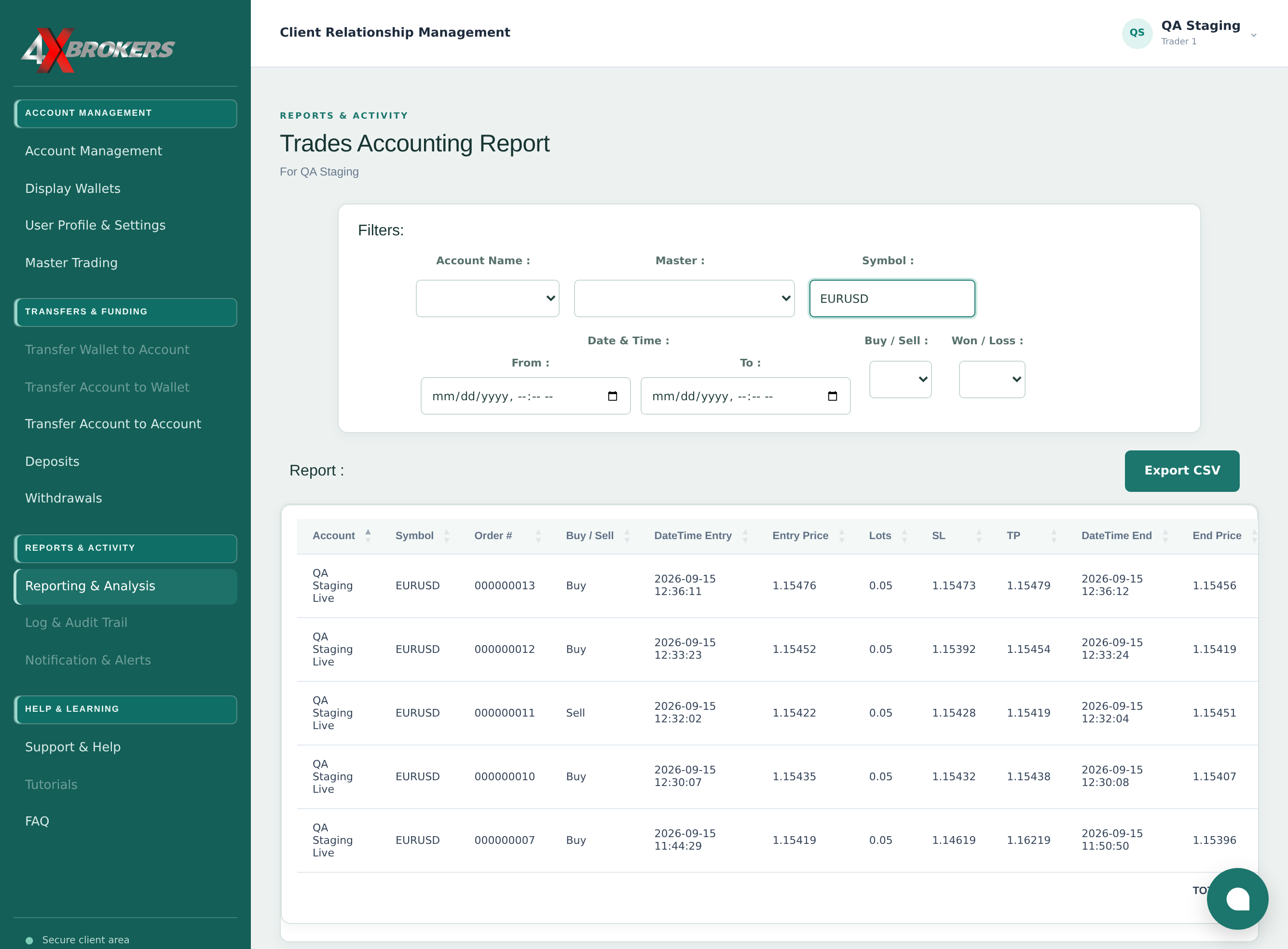Open the From date calendar picker icon

[612, 396]
